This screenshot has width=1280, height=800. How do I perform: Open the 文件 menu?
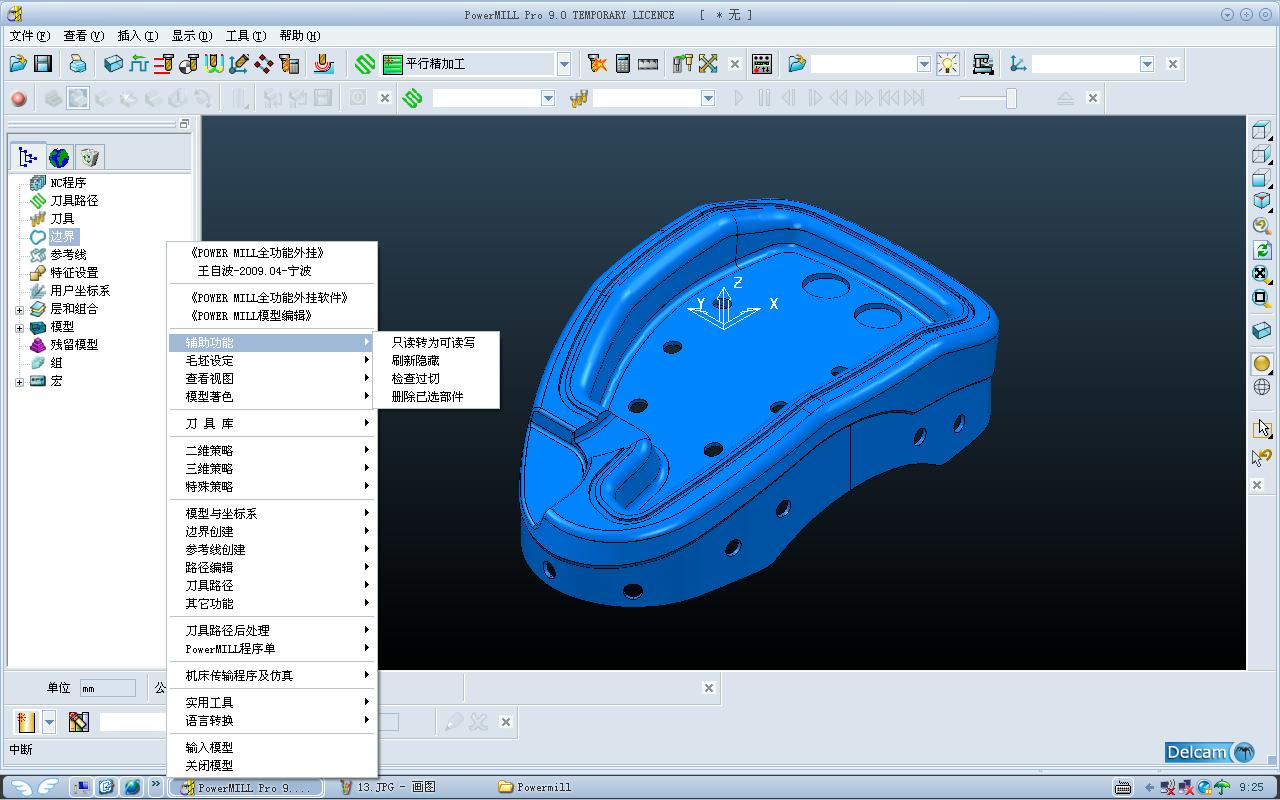click(29, 36)
